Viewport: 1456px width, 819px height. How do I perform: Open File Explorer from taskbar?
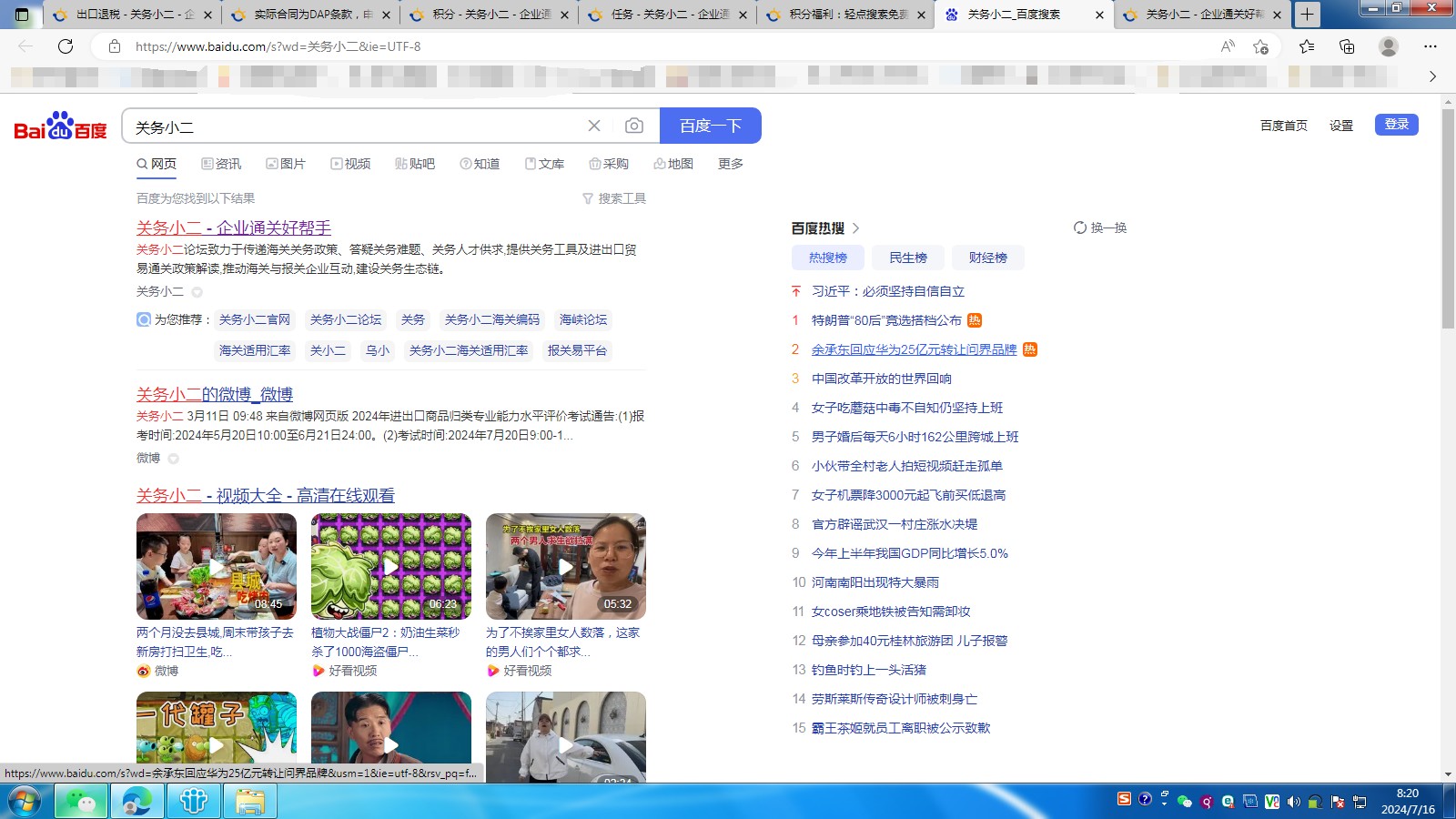point(250,802)
